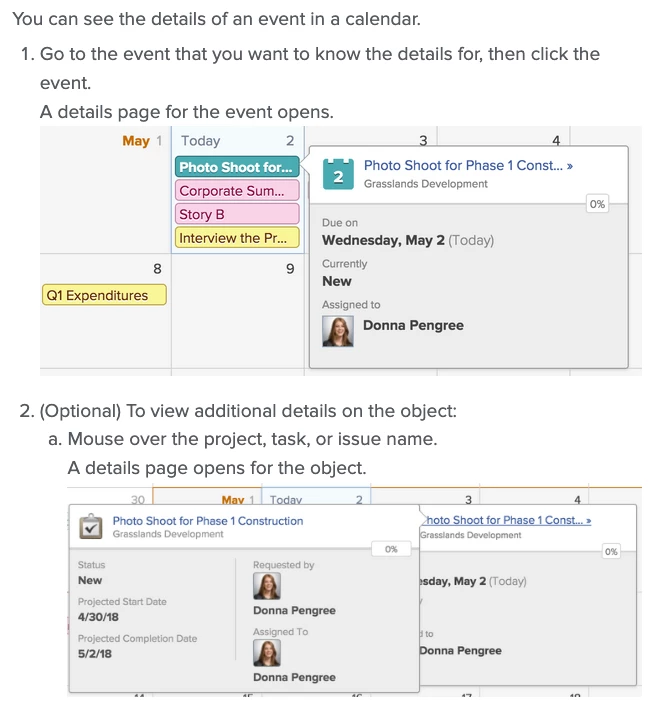The height and width of the screenshot is (711, 669).
Task: Click 'Donna Pengree' name in upper popup
Action: pyautogui.click(x=413, y=325)
